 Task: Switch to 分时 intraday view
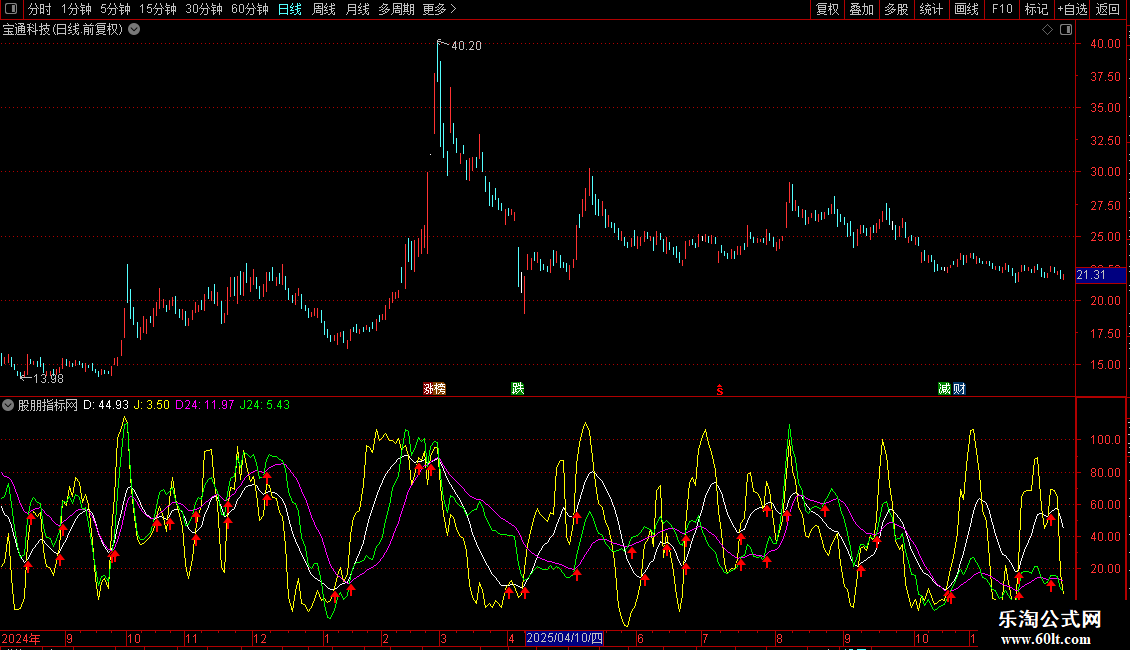40,9
